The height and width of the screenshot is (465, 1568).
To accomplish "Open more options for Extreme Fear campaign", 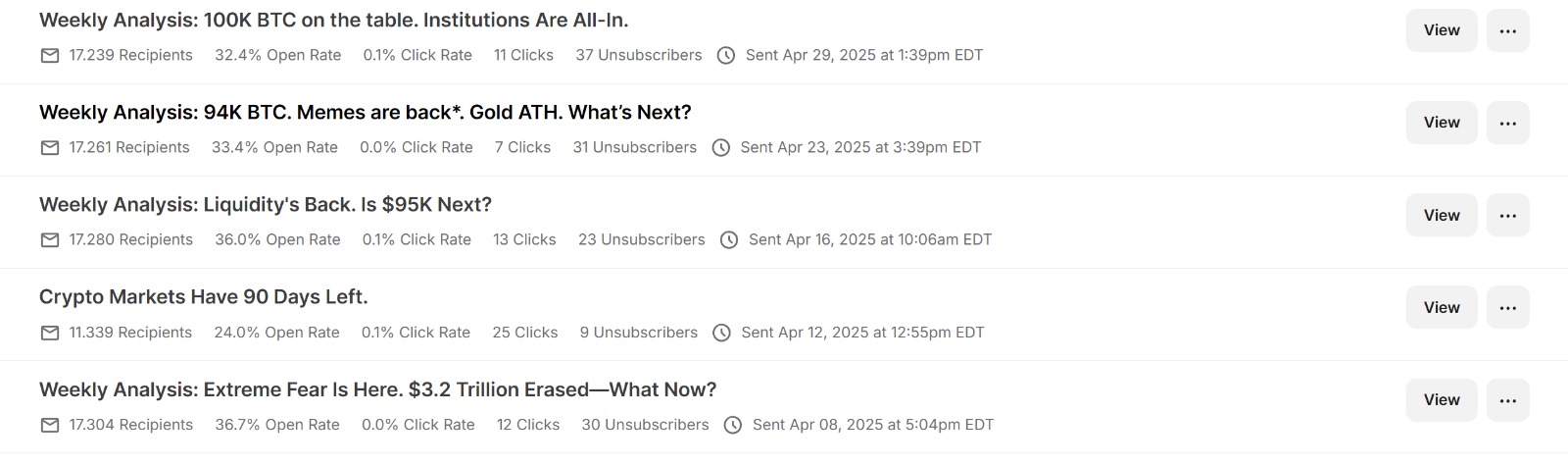I will 1507,400.
